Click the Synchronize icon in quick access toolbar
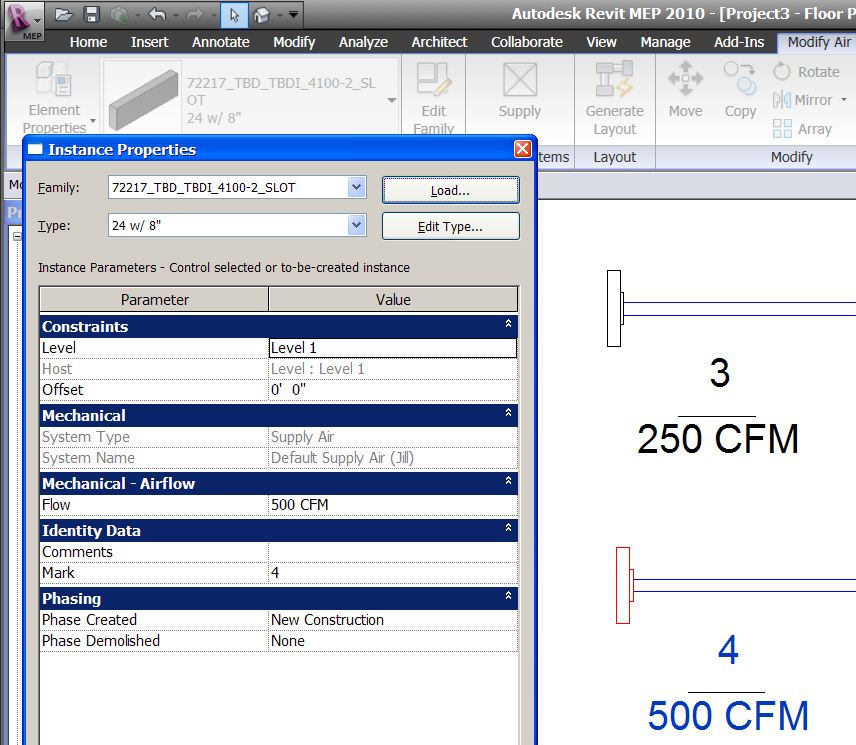 click(x=119, y=15)
